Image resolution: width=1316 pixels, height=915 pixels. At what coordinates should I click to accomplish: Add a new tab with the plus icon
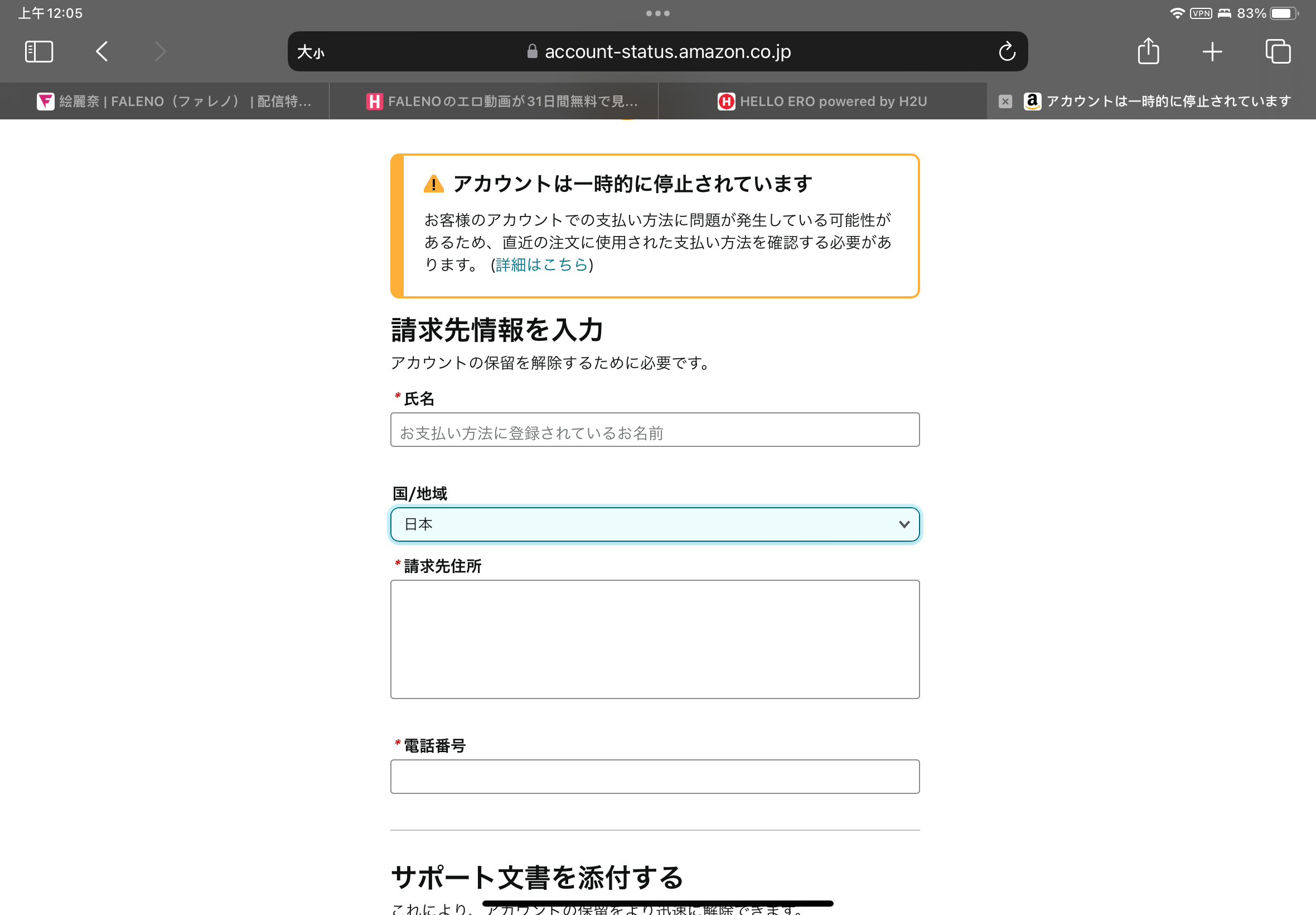(1212, 51)
